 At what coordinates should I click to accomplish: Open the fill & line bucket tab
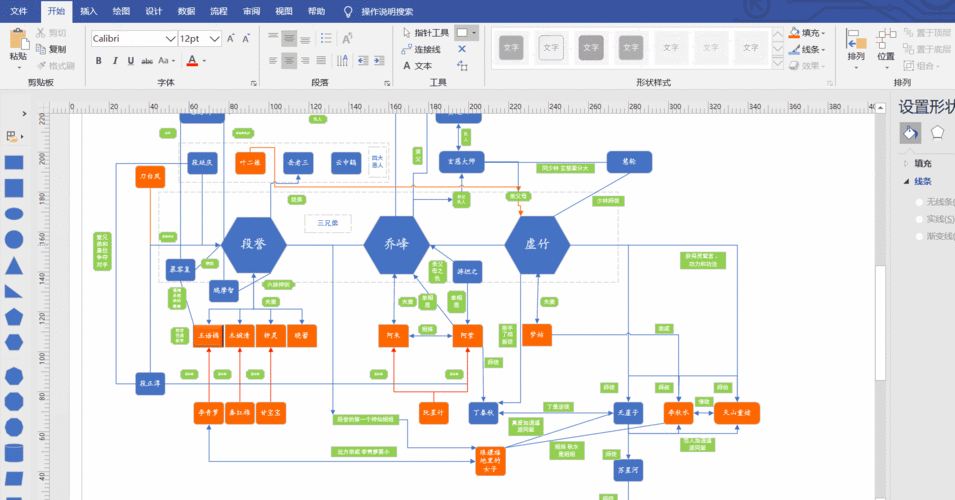[x=910, y=133]
